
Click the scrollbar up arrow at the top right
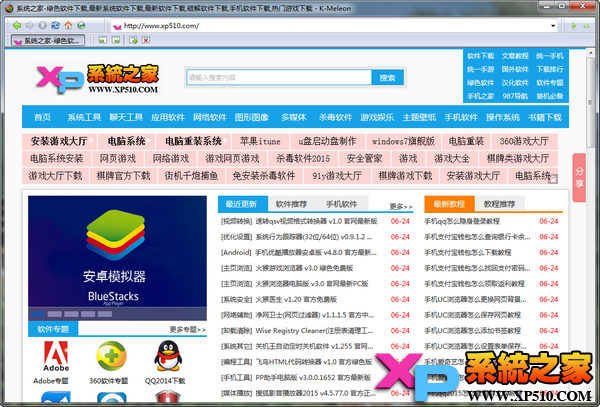(x=590, y=53)
